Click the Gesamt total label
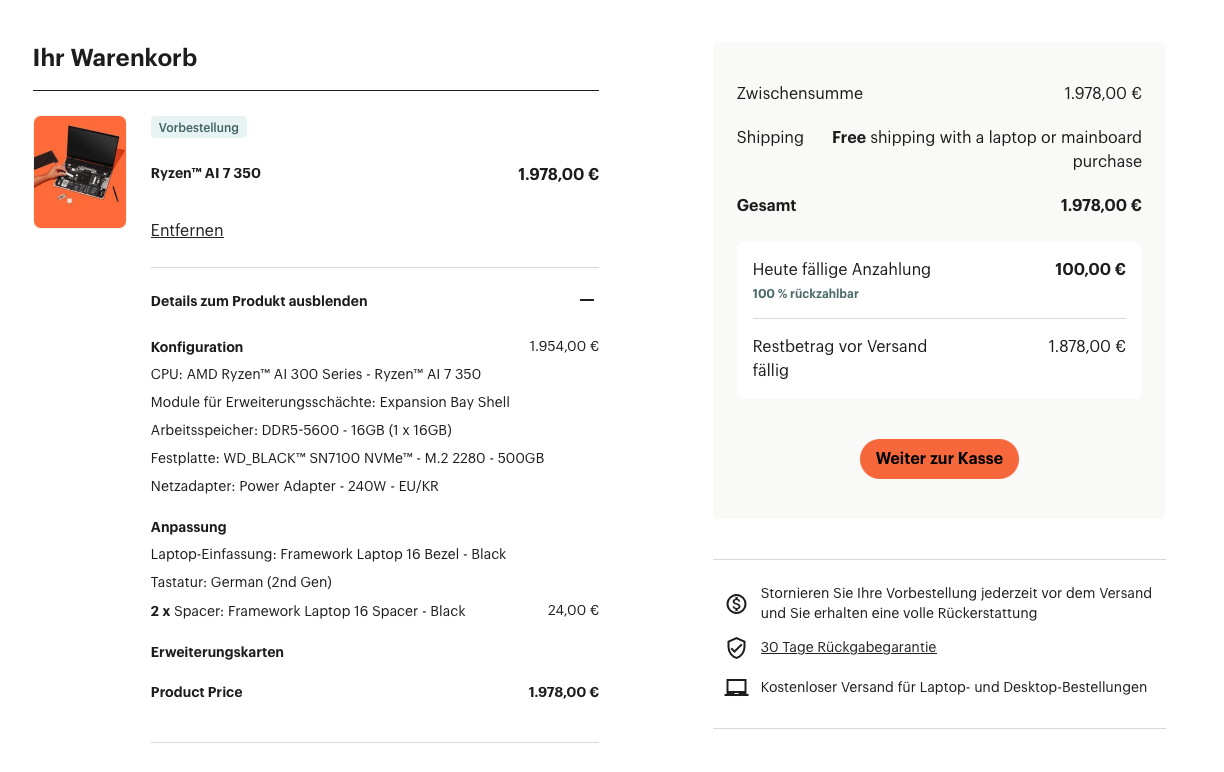The width and height of the screenshot is (1224, 772). click(x=766, y=205)
